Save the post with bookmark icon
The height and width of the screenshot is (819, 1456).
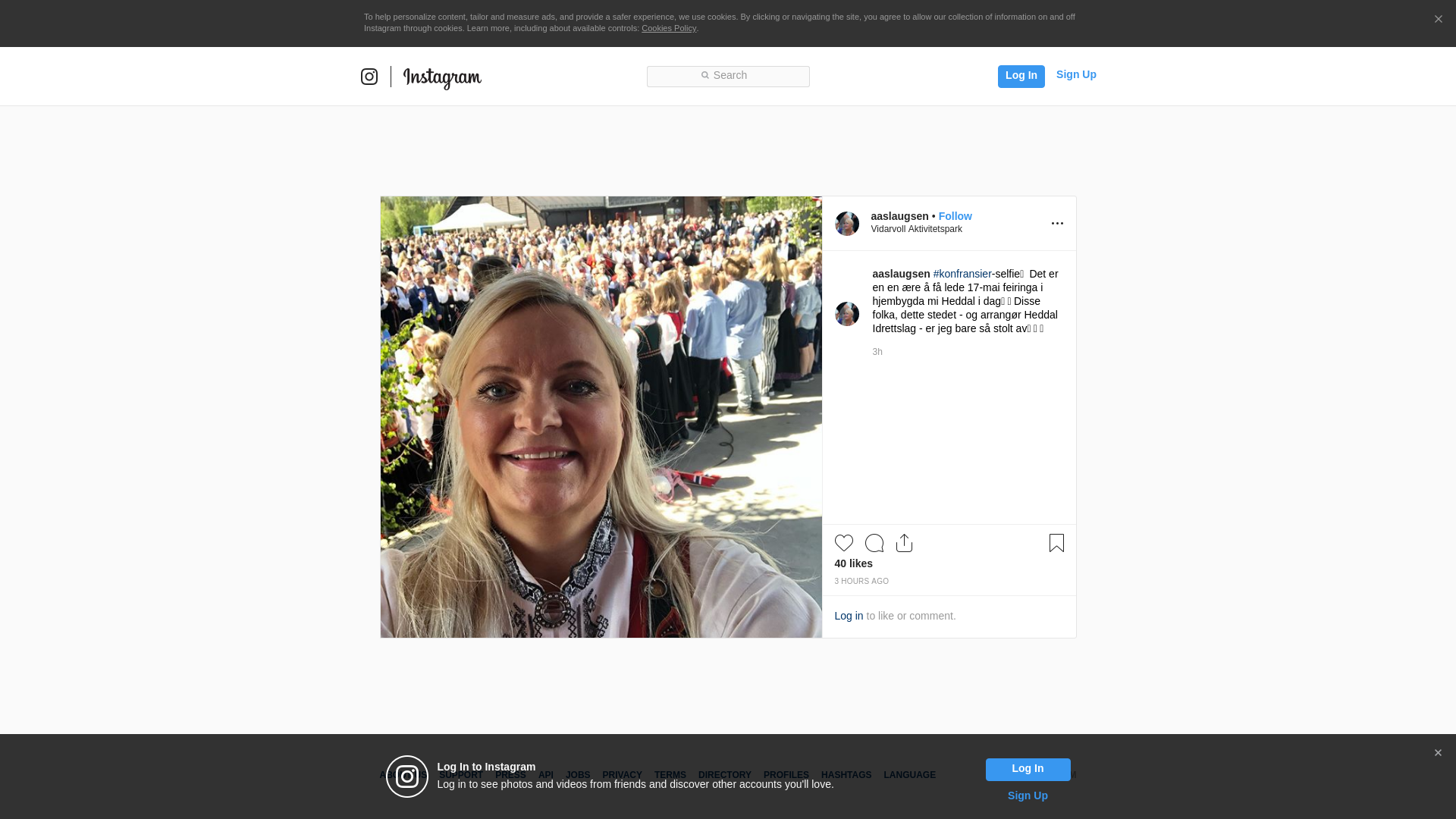(x=1056, y=543)
